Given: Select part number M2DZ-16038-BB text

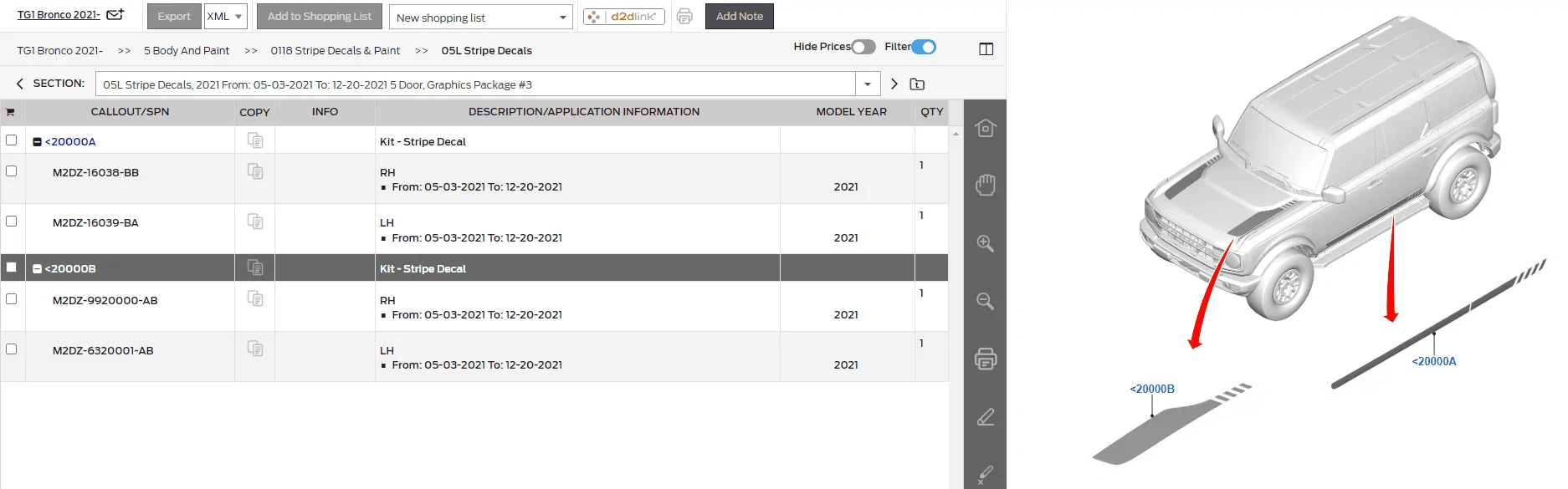Looking at the screenshot, I should (95, 172).
